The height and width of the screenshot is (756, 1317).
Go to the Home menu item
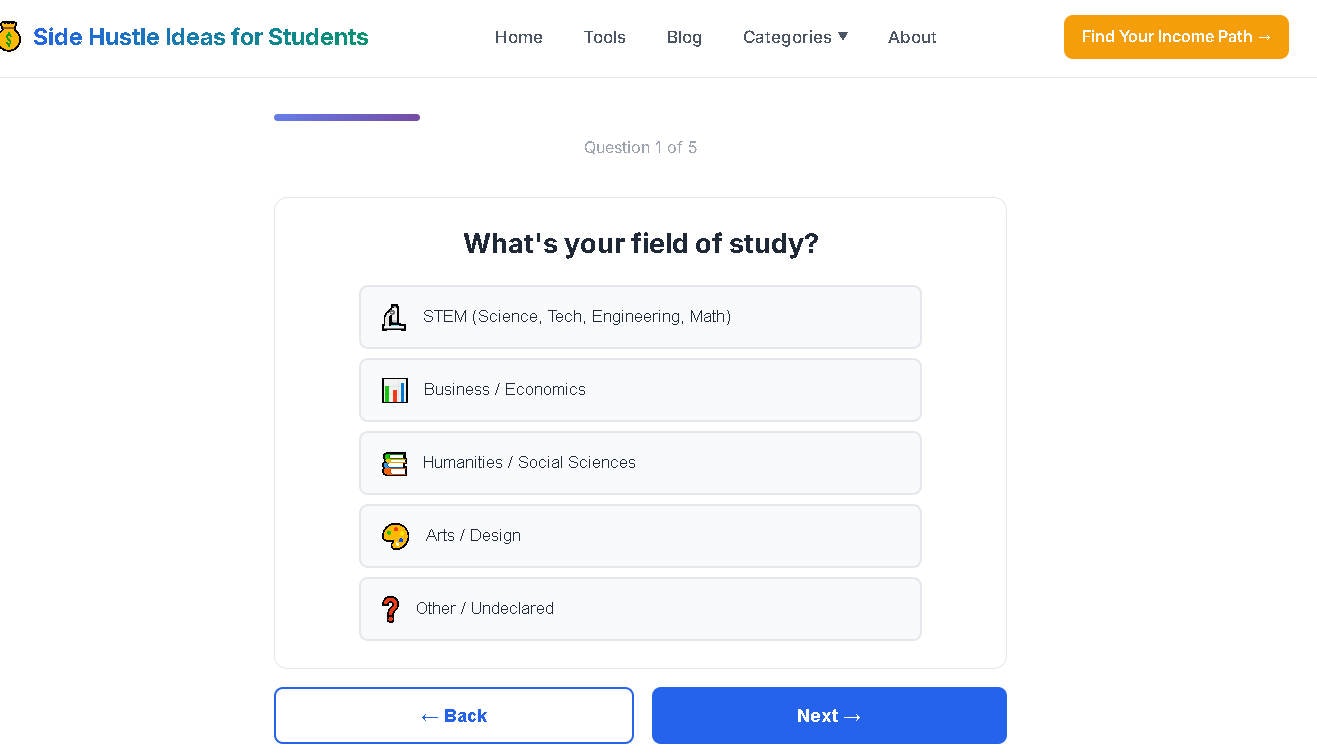[x=518, y=37]
